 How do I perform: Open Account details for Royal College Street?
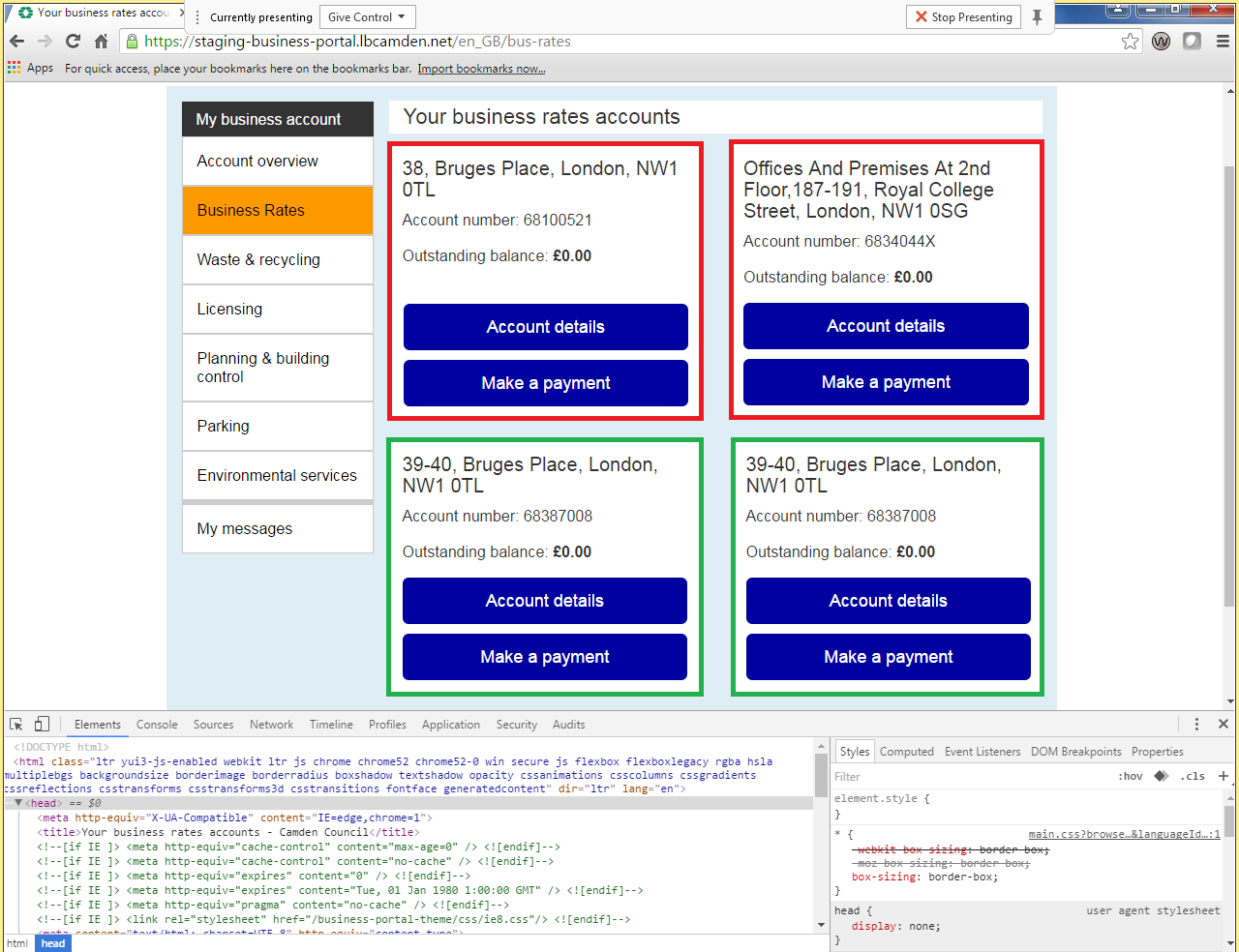point(886,326)
